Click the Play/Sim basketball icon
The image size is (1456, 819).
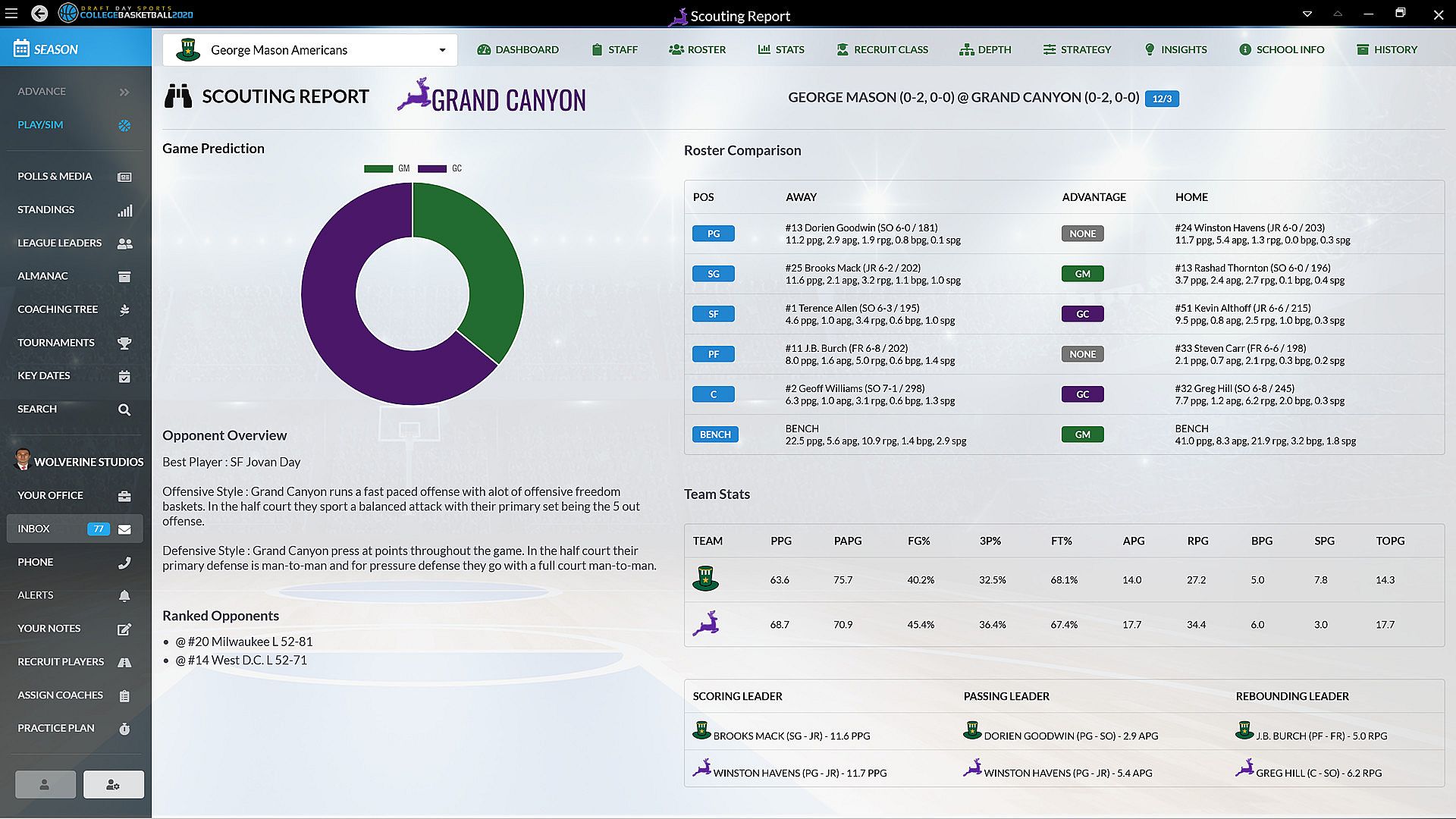(x=124, y=125)
